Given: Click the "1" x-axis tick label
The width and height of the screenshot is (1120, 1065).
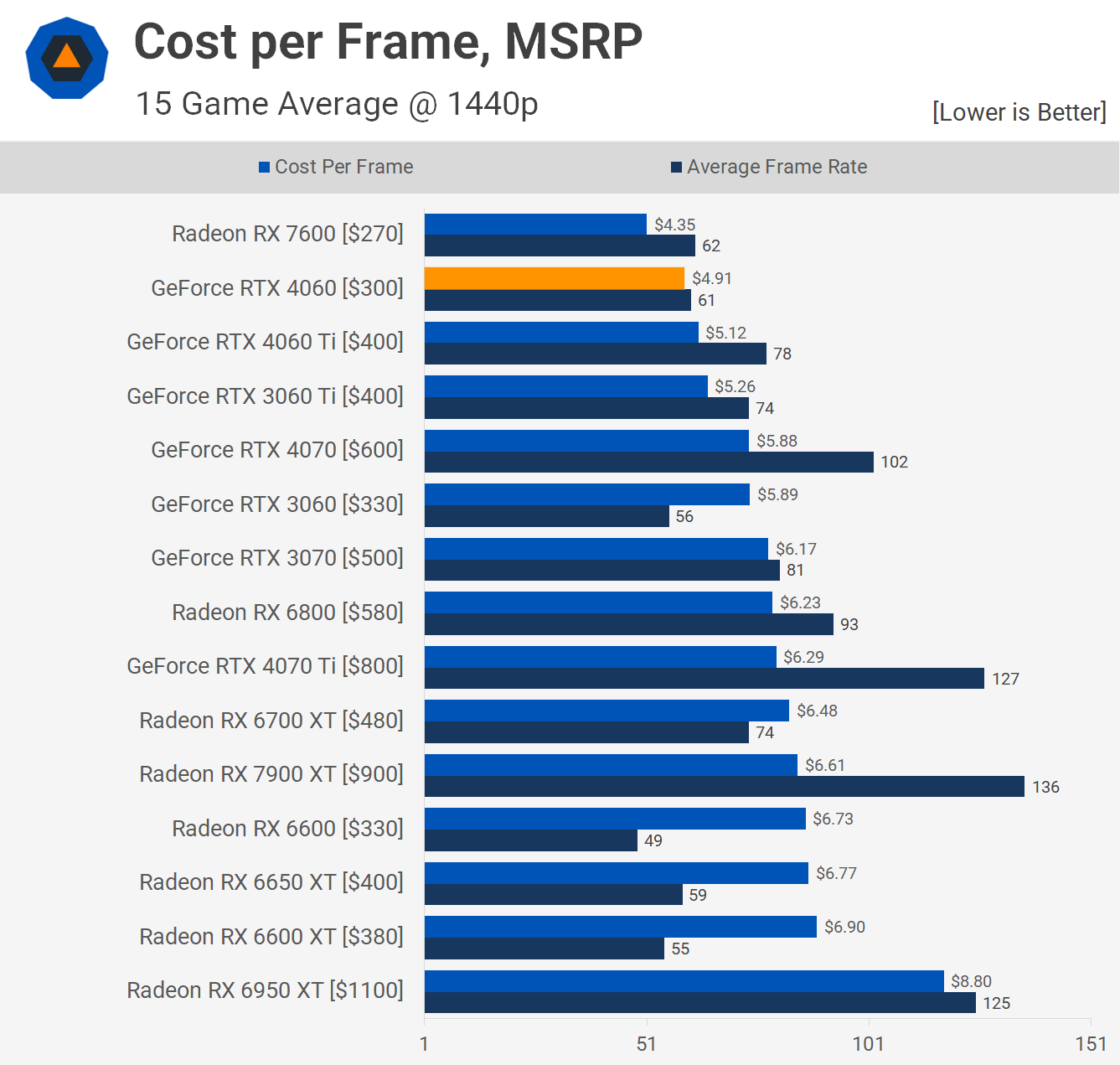Looking at the screenshot, I should coord(425,1044).
